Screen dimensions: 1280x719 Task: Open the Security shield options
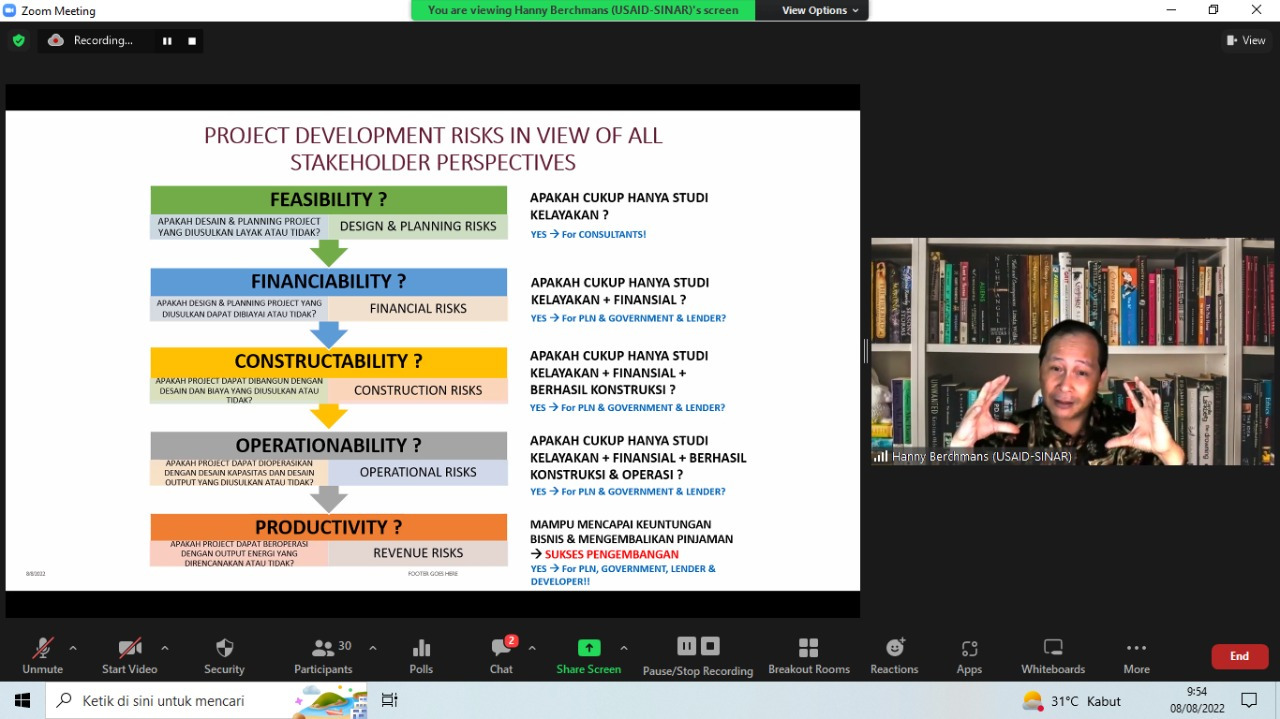(224, 656)
